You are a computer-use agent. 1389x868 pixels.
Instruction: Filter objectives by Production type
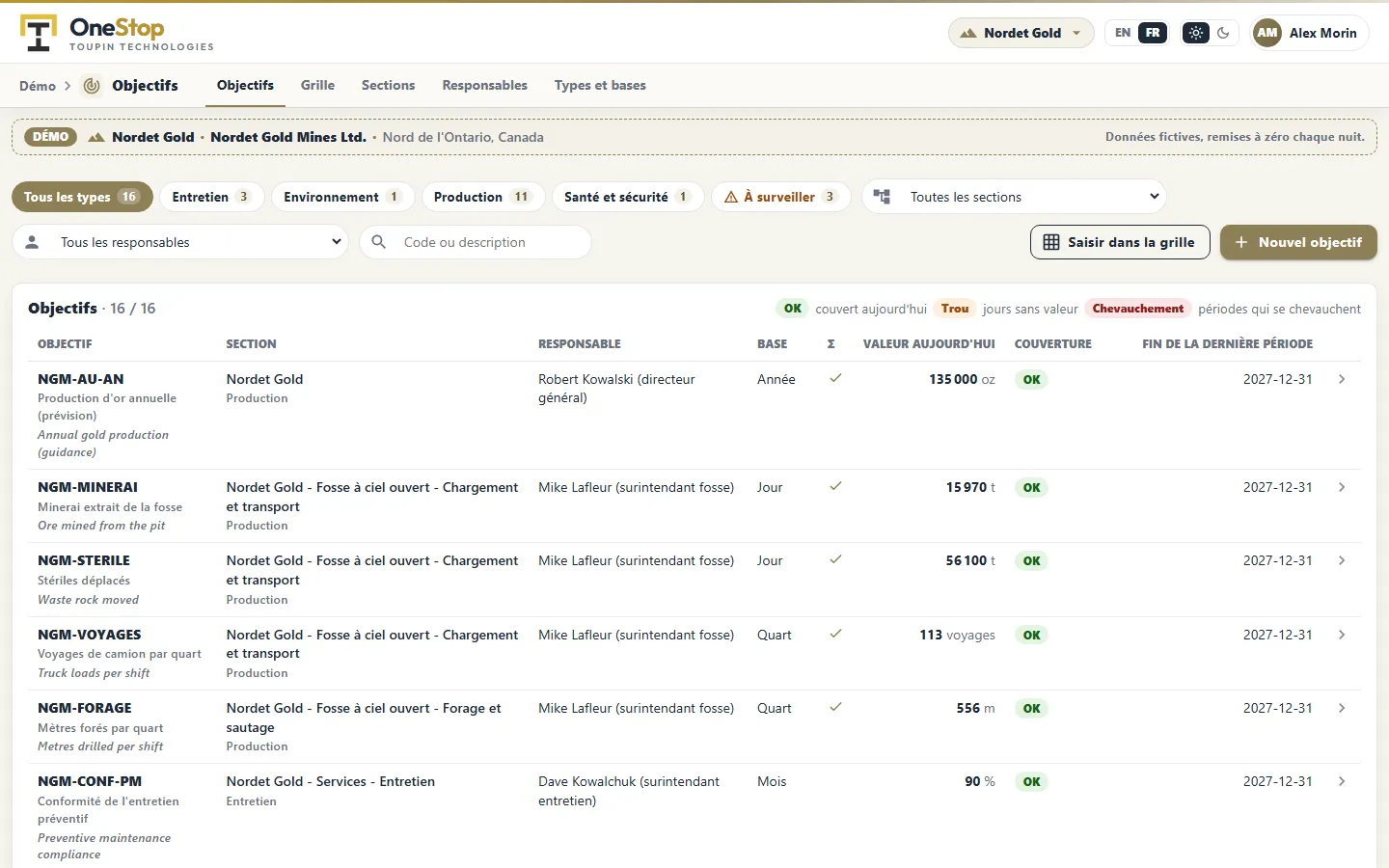(483, 197)
